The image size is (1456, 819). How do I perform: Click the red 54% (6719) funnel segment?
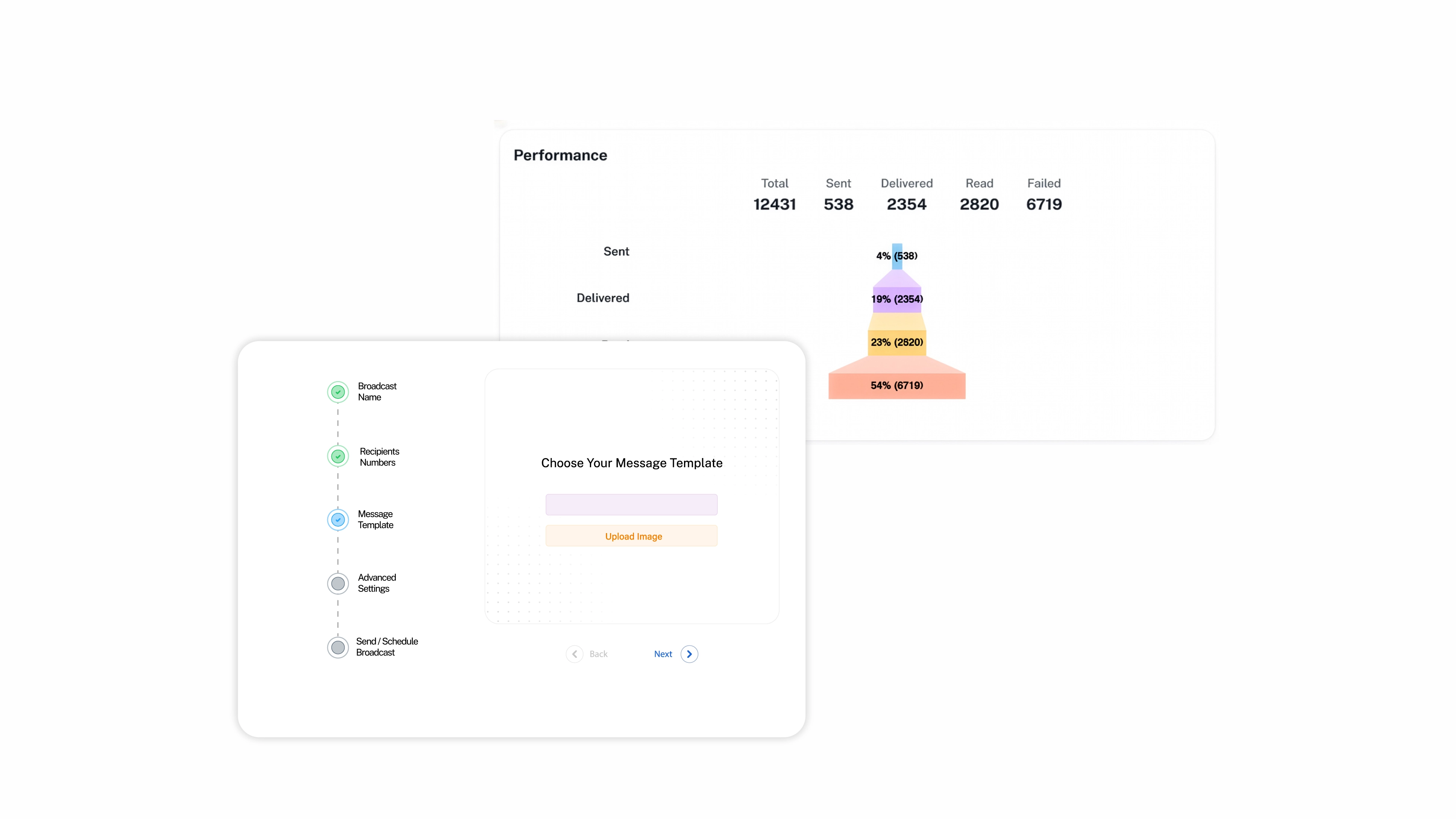click(x=897, y=386)
